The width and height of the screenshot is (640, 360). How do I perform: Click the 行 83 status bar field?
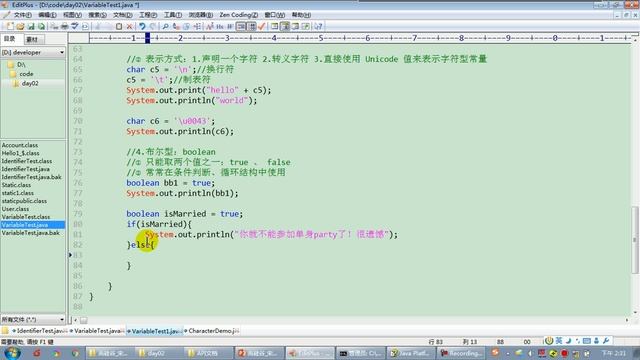pyautogui.click(x=436, y=342)
